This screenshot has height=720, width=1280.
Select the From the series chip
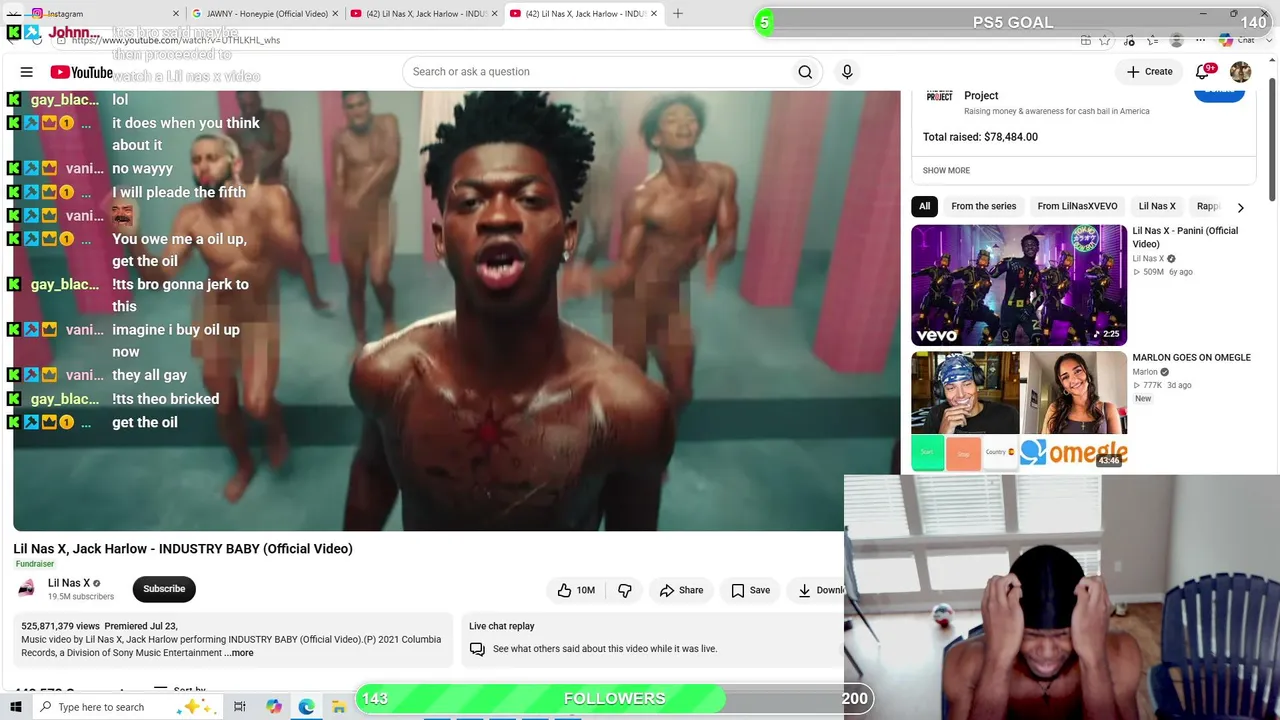tap(983, 207)
